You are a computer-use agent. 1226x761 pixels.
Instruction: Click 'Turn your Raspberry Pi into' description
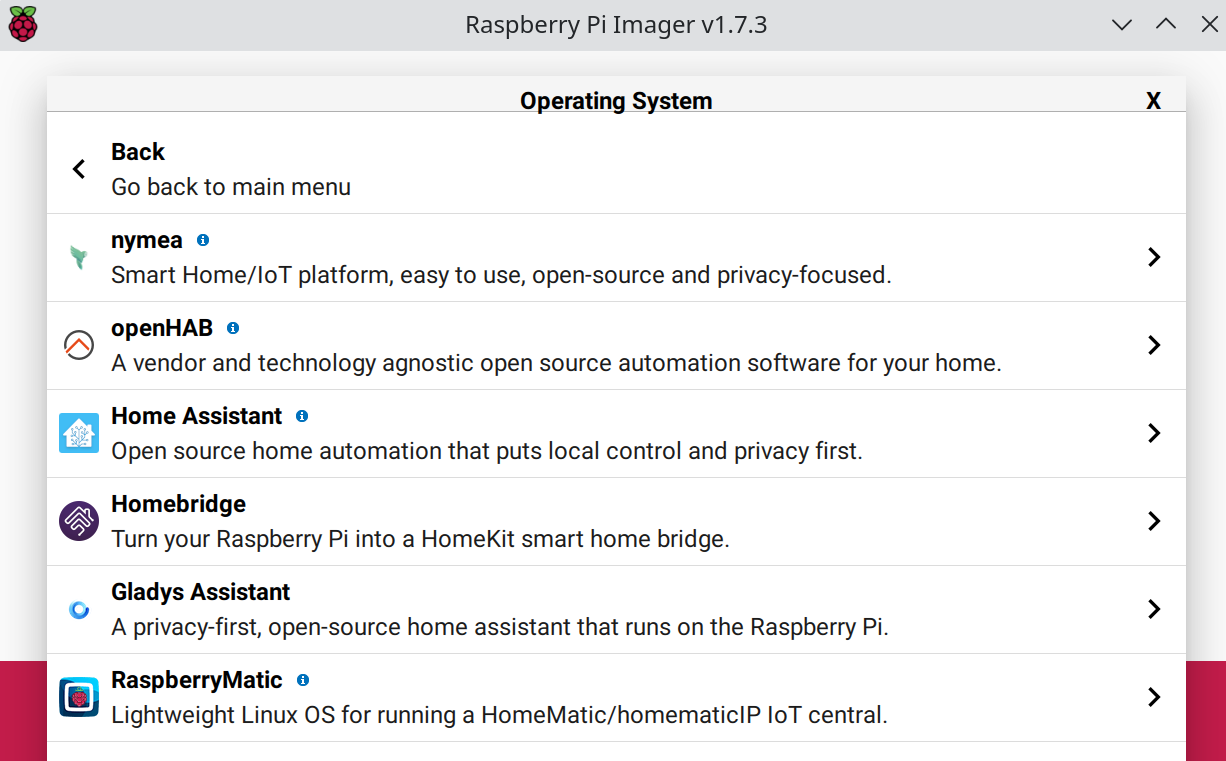point(420,539)
